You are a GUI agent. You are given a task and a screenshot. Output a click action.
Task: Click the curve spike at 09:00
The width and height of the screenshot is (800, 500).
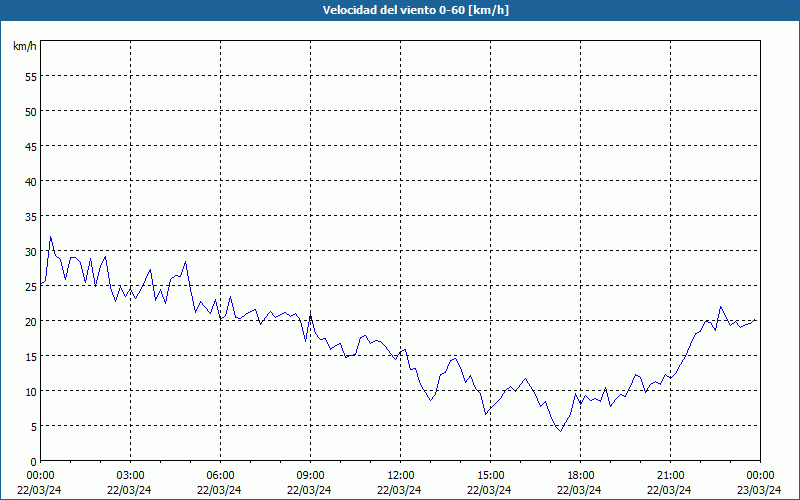tap(310, 314)
